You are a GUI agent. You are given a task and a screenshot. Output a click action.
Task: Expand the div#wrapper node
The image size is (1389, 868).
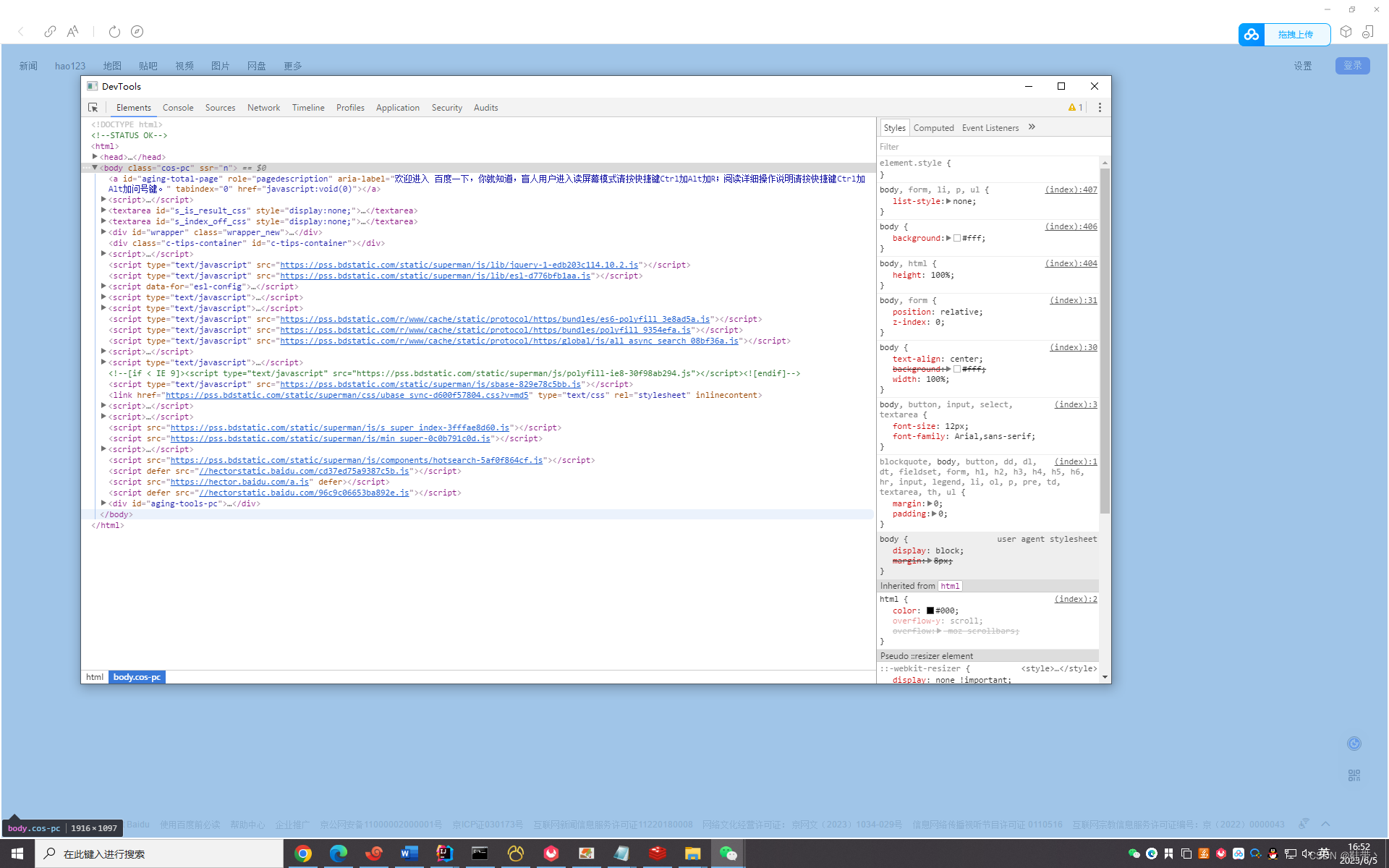click(x=103, y=231)
